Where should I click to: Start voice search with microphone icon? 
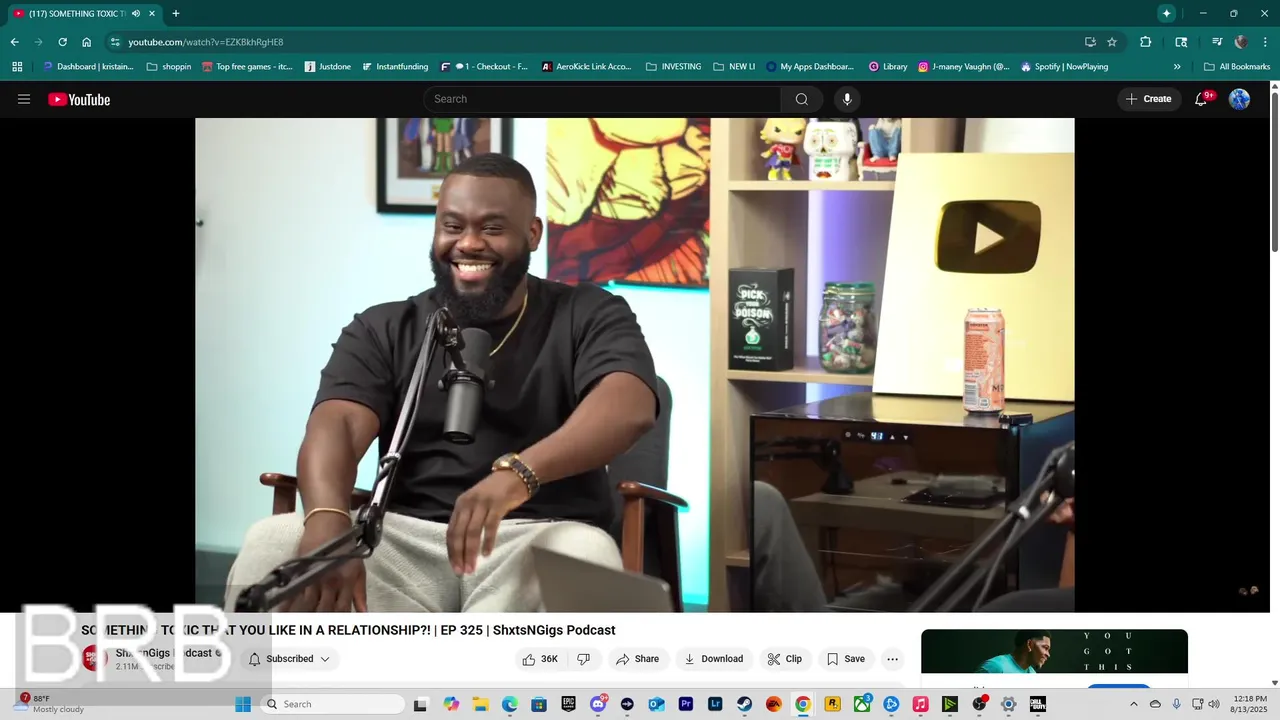(847, 99)
